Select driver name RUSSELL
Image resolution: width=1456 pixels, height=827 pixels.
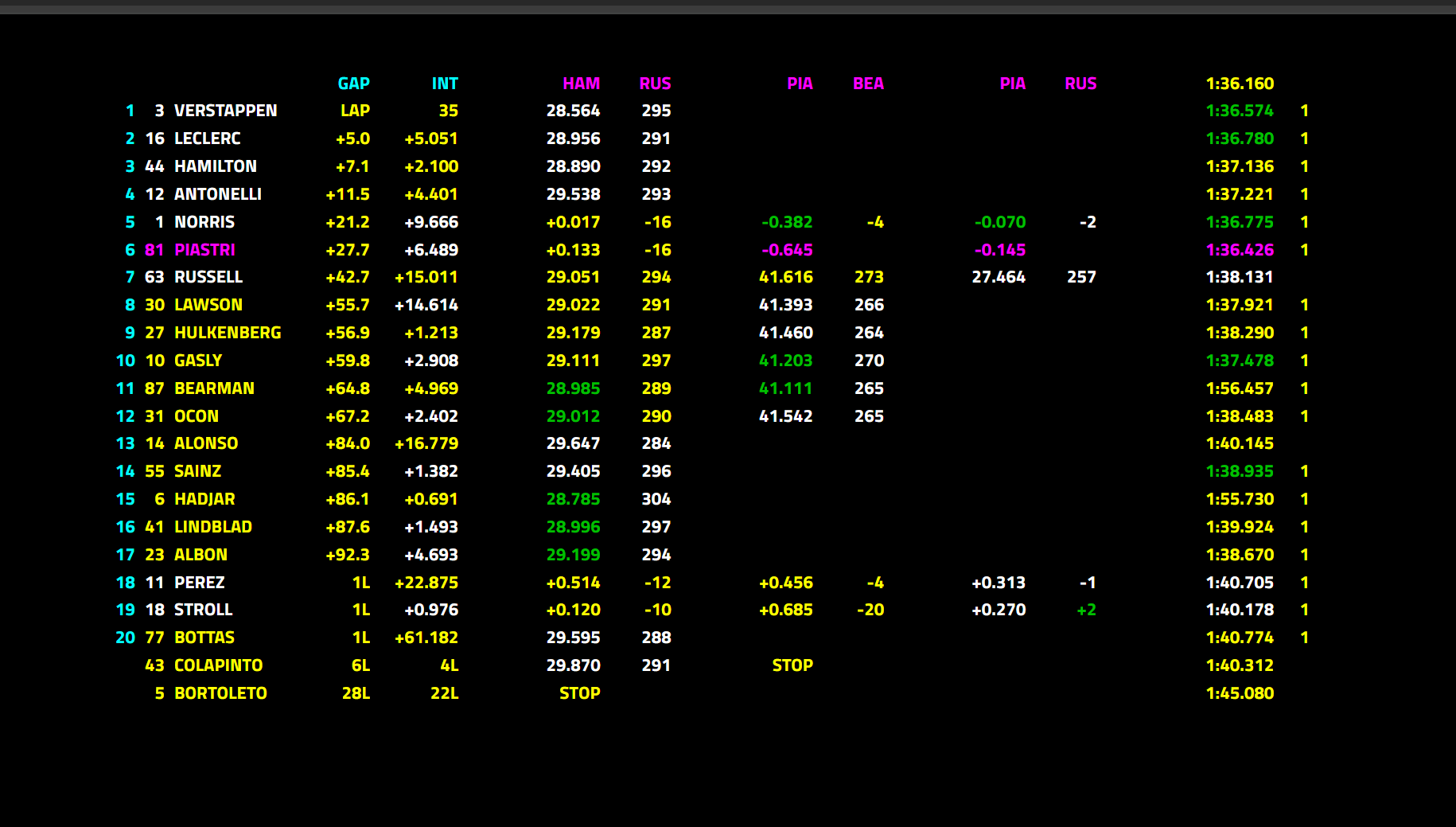[x=208, y=277]
